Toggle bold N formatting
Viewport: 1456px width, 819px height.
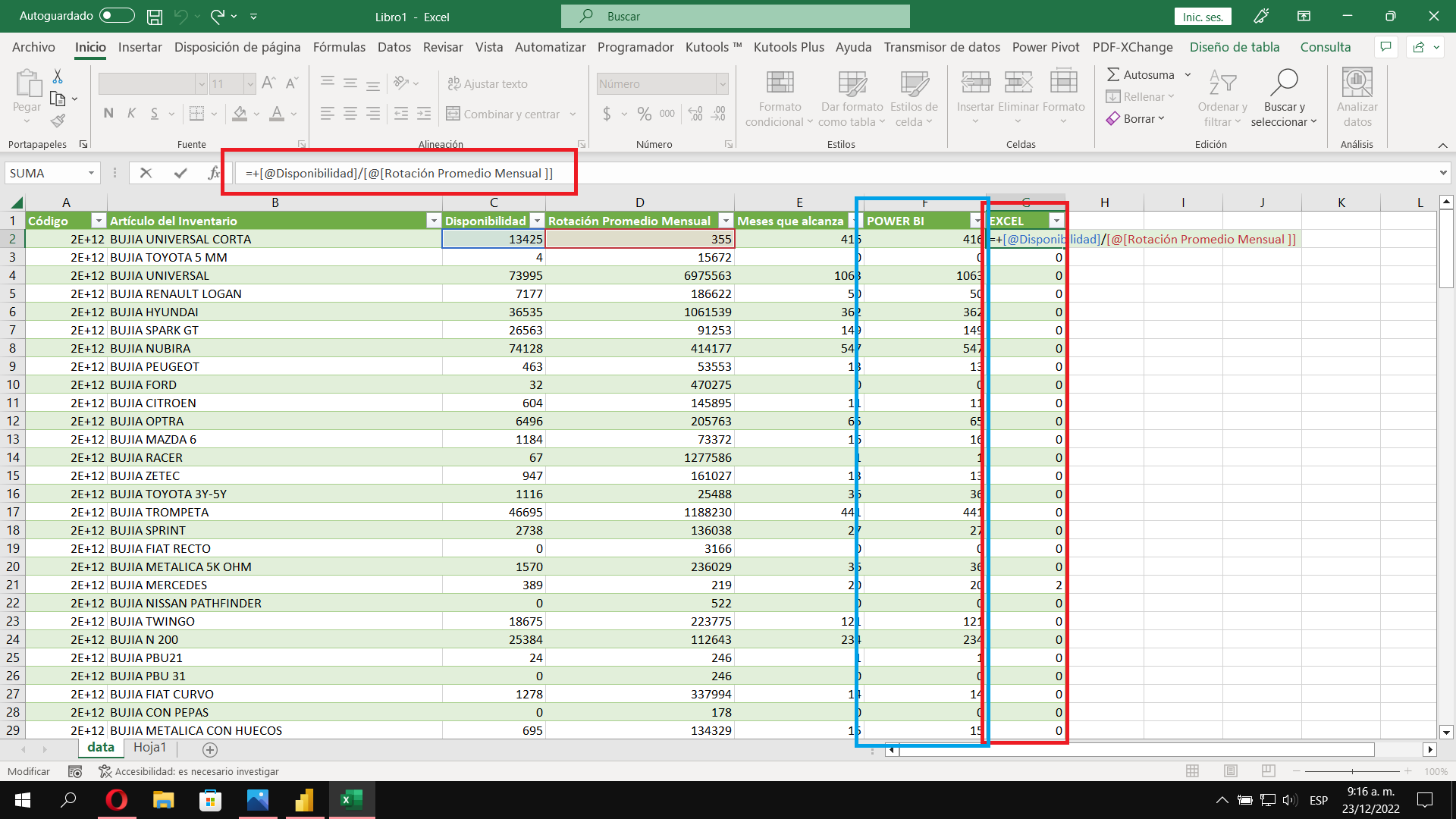(108, 114)
